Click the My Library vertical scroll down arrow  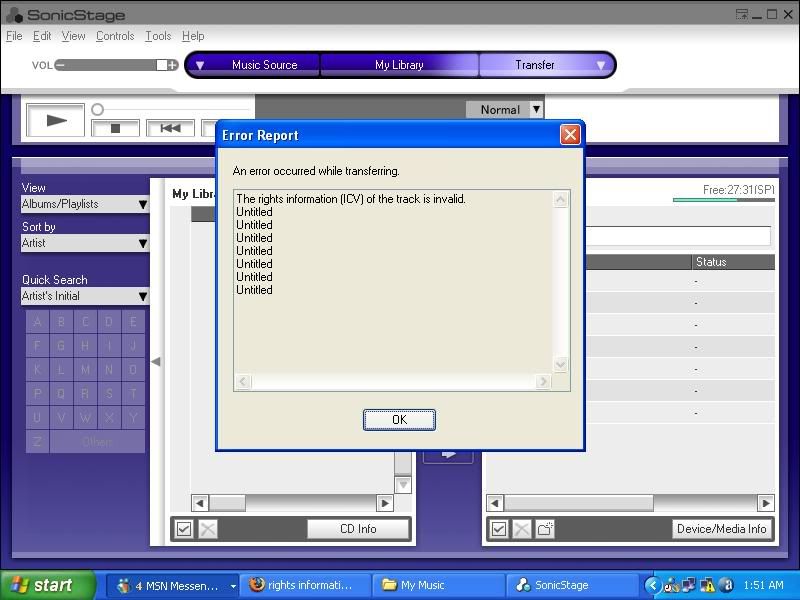403,484
